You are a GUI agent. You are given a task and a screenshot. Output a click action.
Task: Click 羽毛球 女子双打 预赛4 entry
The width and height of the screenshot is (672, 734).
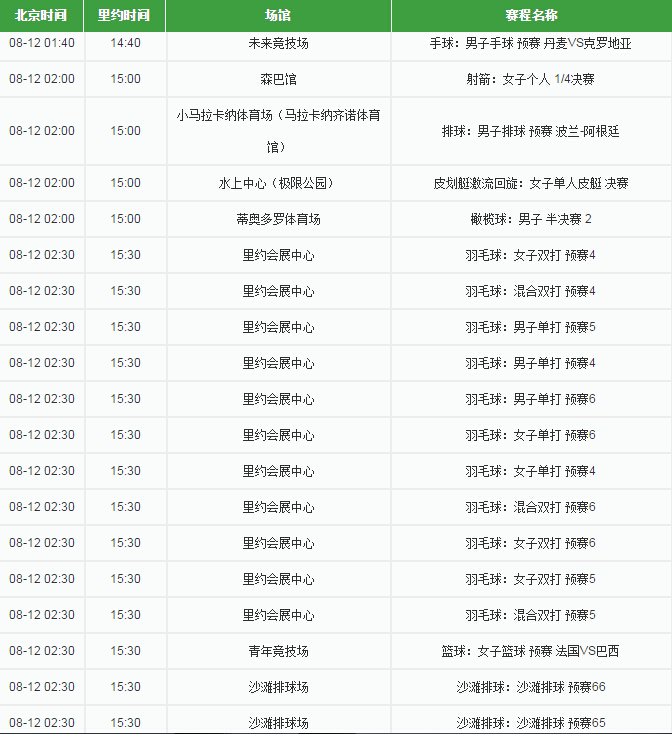point(531,255)
